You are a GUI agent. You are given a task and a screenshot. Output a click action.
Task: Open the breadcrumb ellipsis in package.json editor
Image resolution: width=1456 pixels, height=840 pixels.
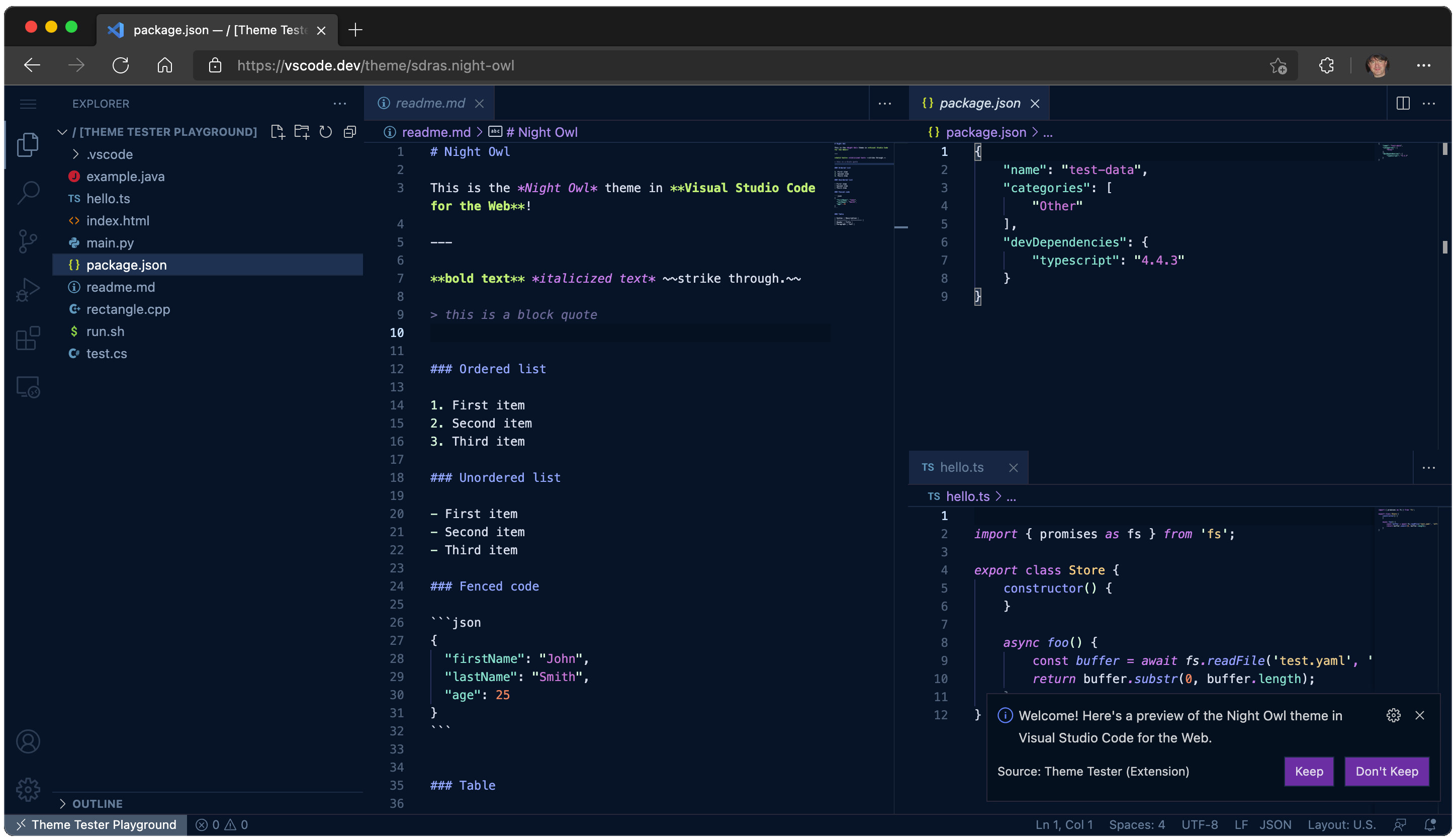1048,132
